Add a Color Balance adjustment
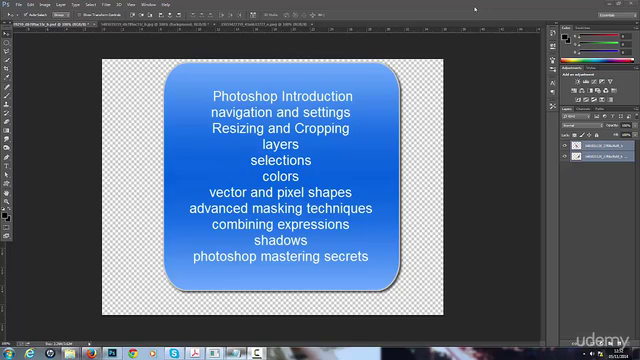This screenshot has width=640, height=360. click(582, 91)
